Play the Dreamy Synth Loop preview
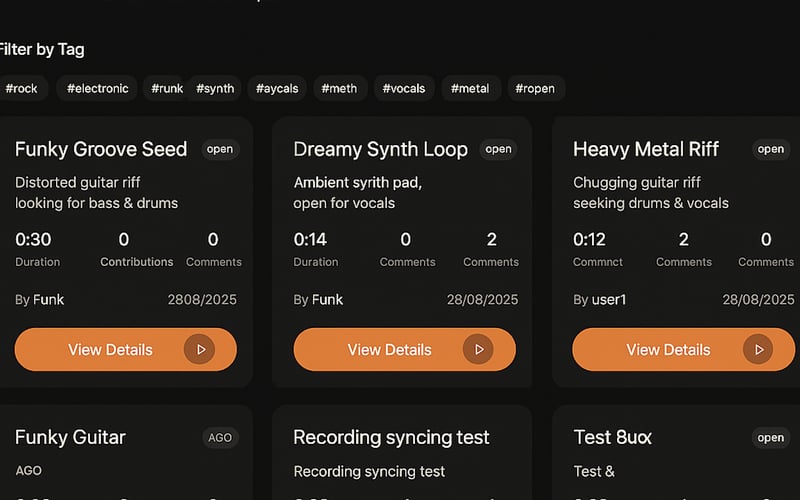 [478, 349]
